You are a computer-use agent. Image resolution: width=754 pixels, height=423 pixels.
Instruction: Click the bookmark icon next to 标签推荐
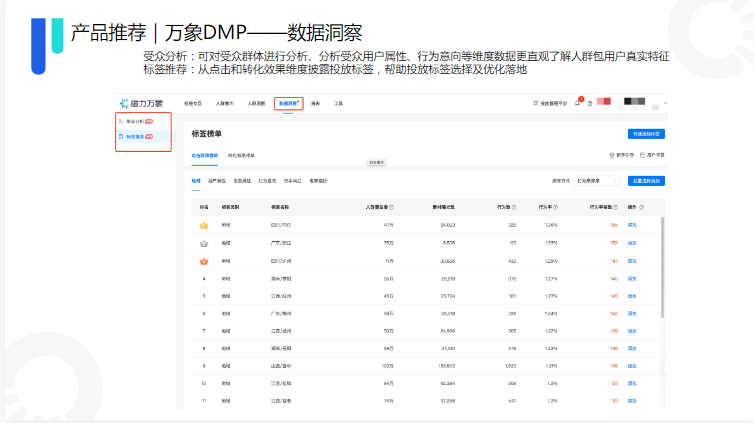[x=121, y=137]
